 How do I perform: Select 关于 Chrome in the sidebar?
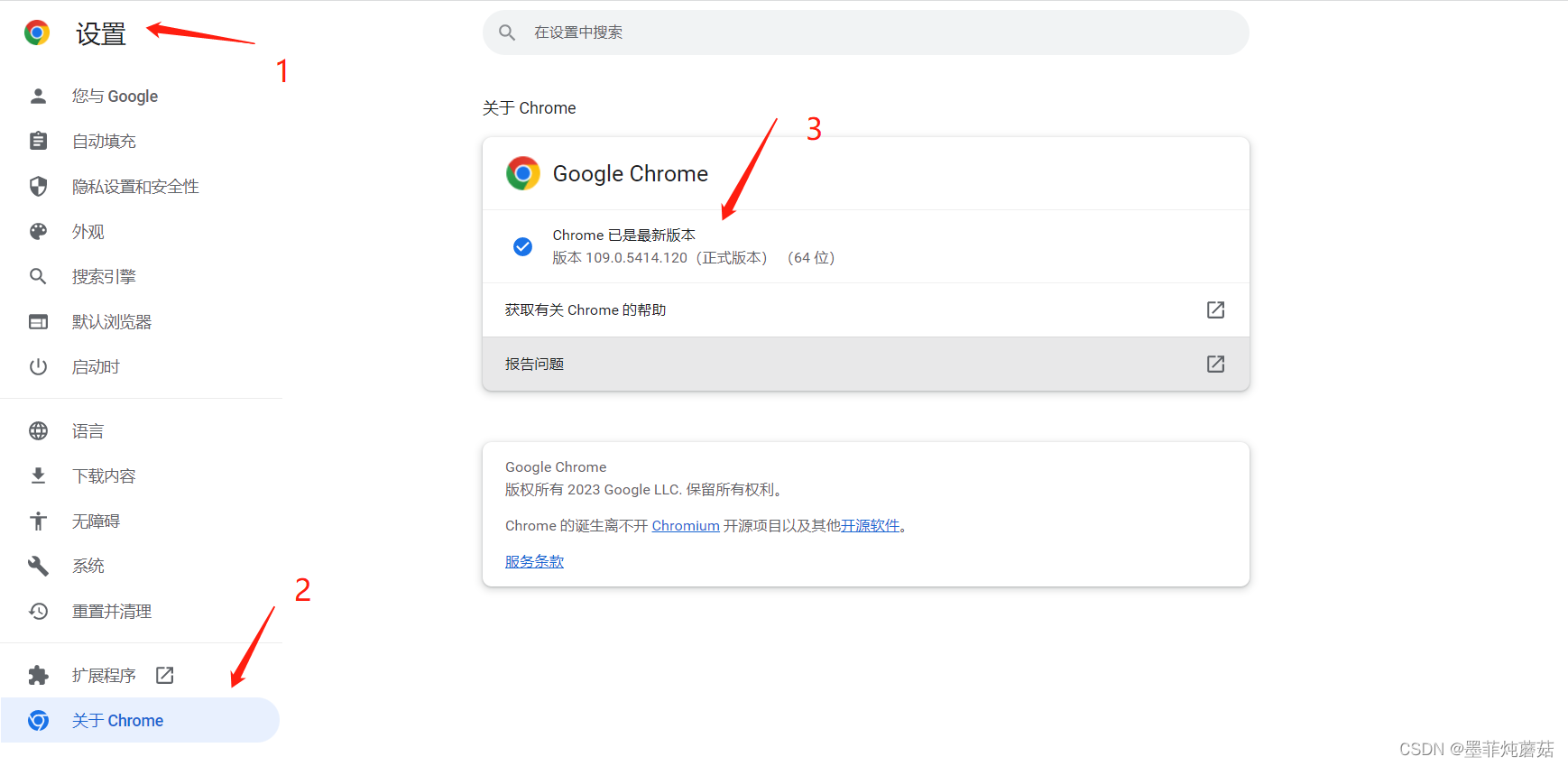pyautogui.click(x=140, y=720)
